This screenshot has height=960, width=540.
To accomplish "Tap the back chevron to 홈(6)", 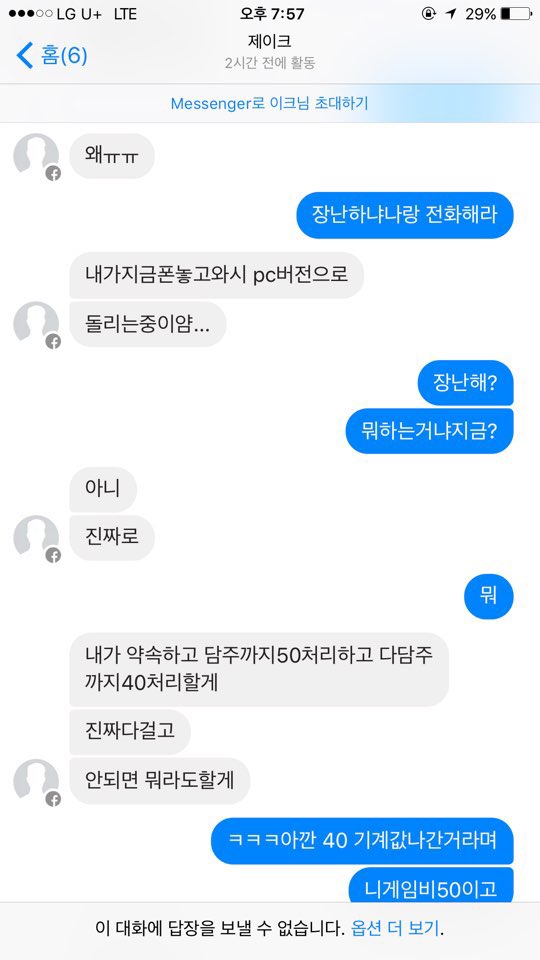I will click(x=24, y=56).
